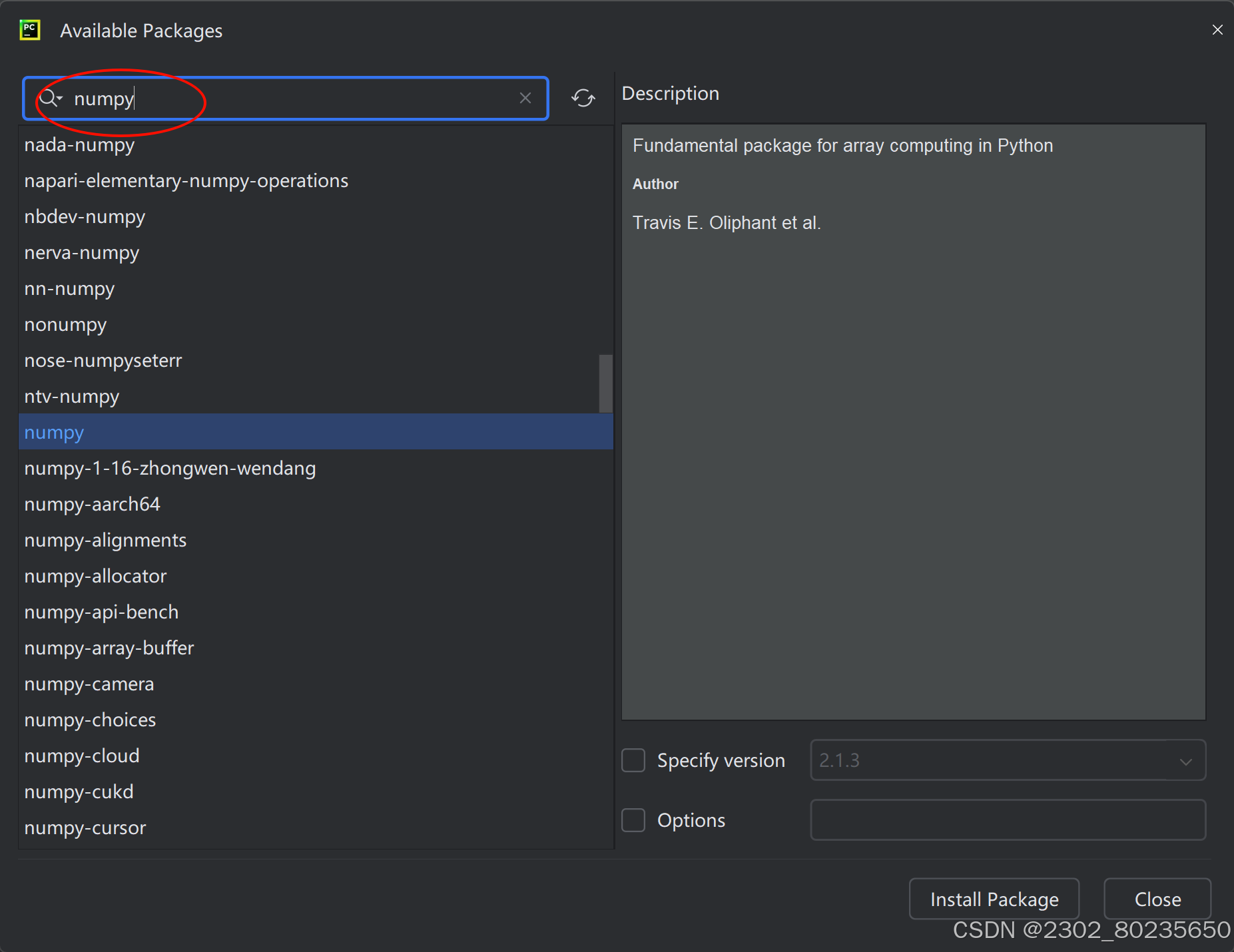
Task: Select numpy-cloud package
Action: point(316,756)
